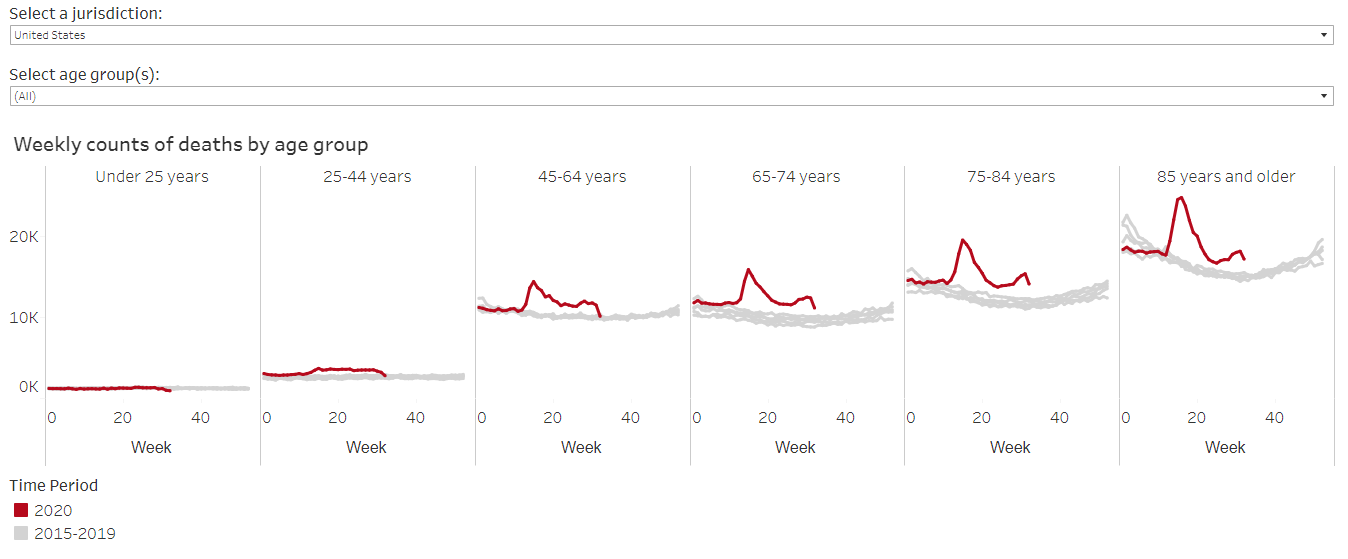The image size is (1348, 559).
Task: Select the 2015-2019 legend label
Action: tap(75, 533)
